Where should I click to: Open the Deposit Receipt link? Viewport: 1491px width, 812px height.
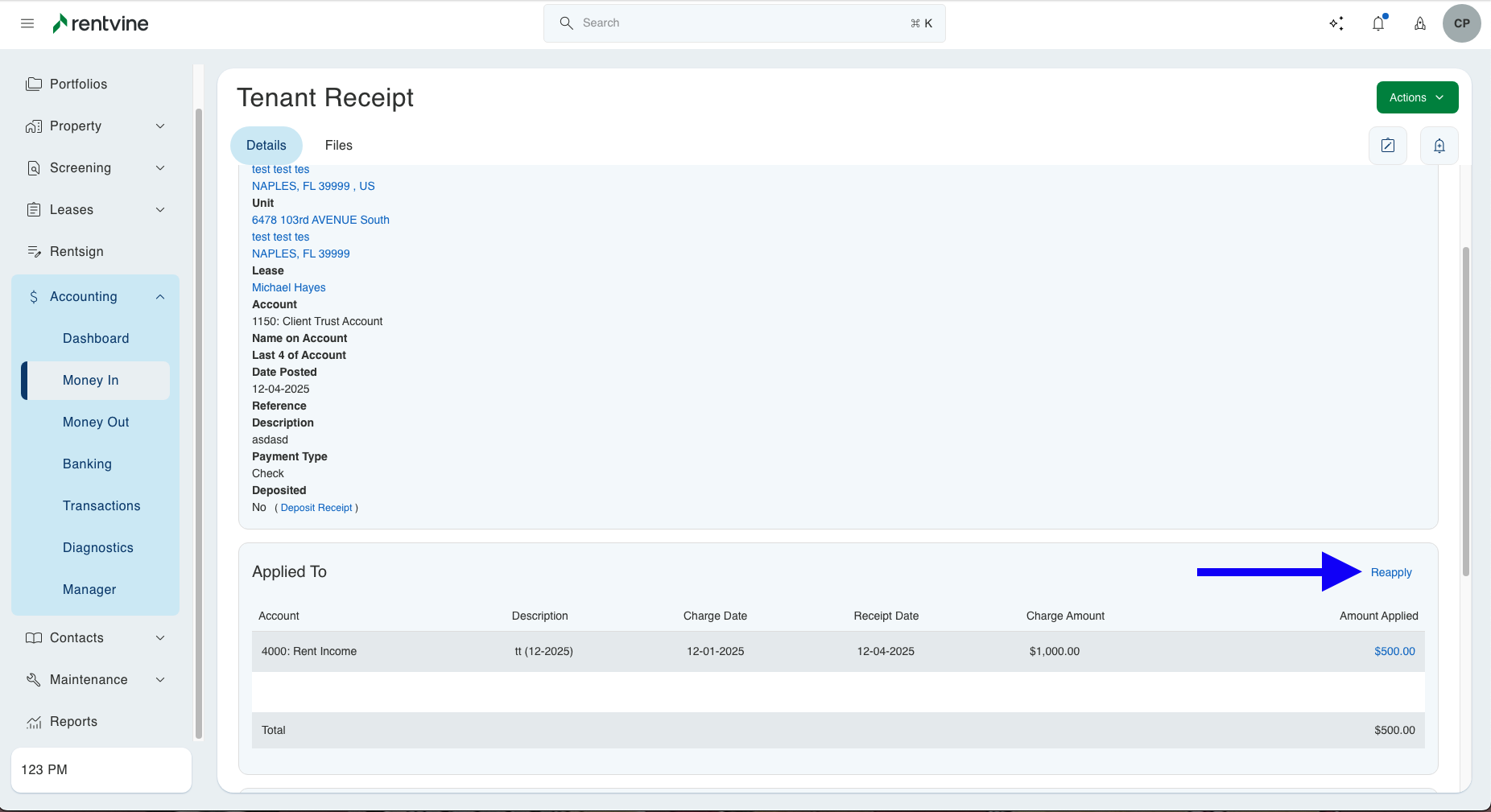click(x=316, y=508)
